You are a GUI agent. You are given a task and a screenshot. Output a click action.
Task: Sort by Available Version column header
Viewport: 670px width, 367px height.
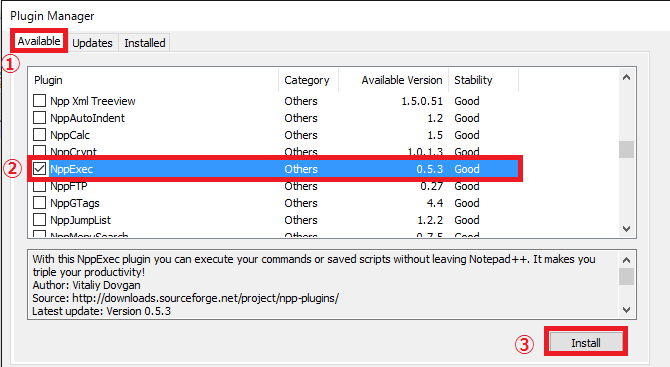(394, 80)
